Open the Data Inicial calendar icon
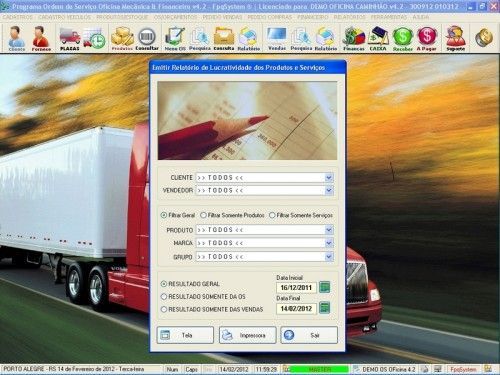The height and width of the screenshot is (375, 500). coord(324,287)
